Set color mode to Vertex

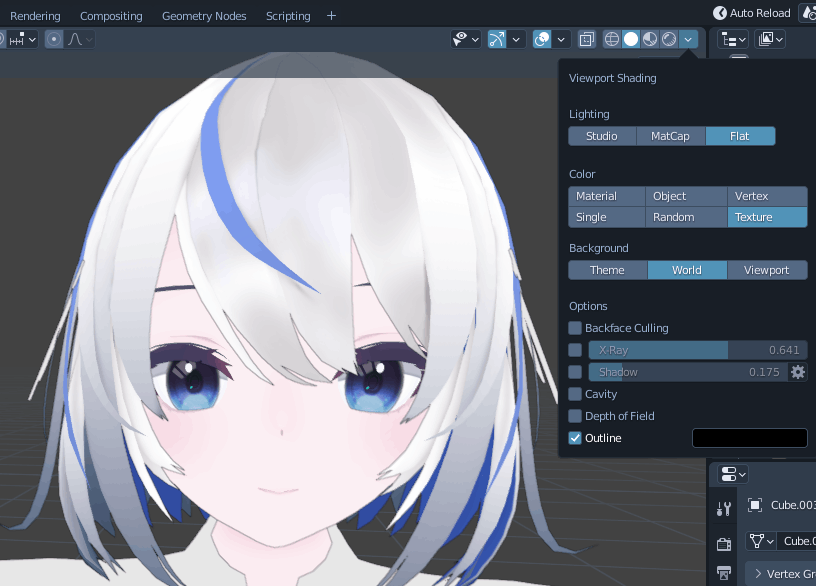767,196
